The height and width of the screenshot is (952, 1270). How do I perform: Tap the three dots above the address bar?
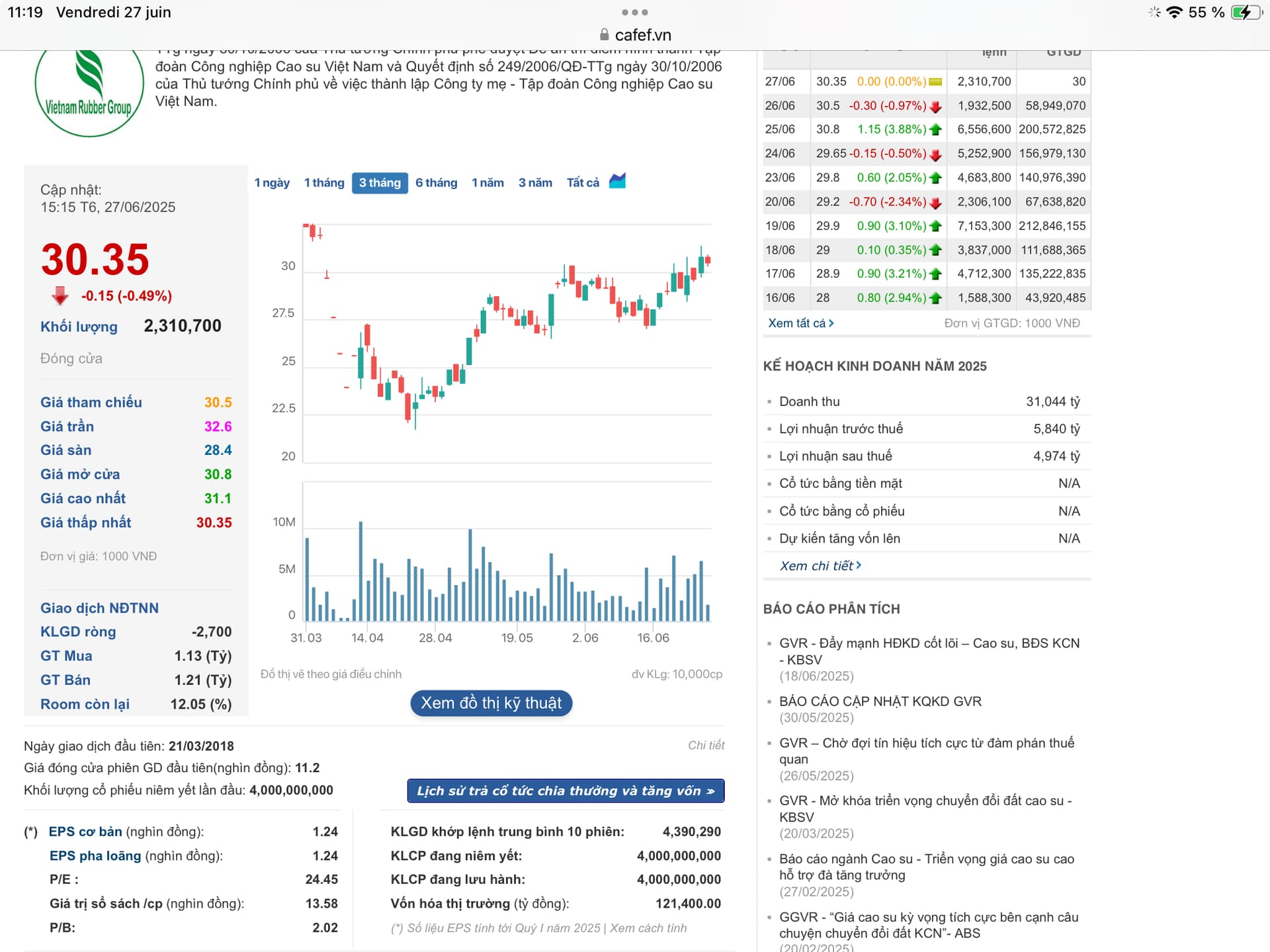coord(634,13)
